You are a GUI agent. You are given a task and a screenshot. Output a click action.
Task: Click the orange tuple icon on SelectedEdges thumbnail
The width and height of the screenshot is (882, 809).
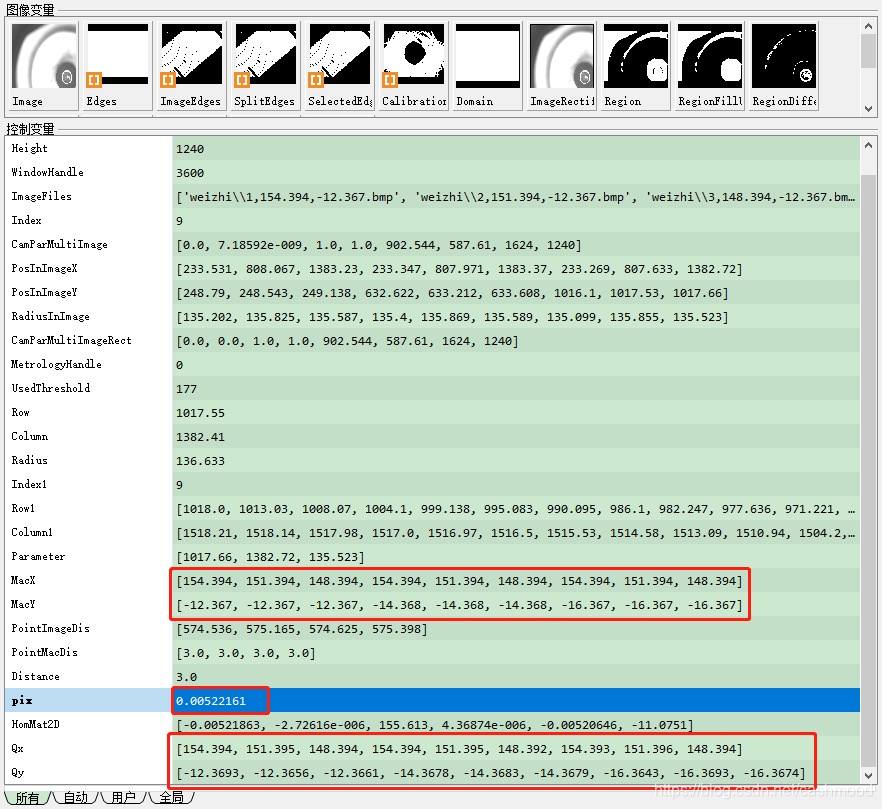click(x=316, y=80)
